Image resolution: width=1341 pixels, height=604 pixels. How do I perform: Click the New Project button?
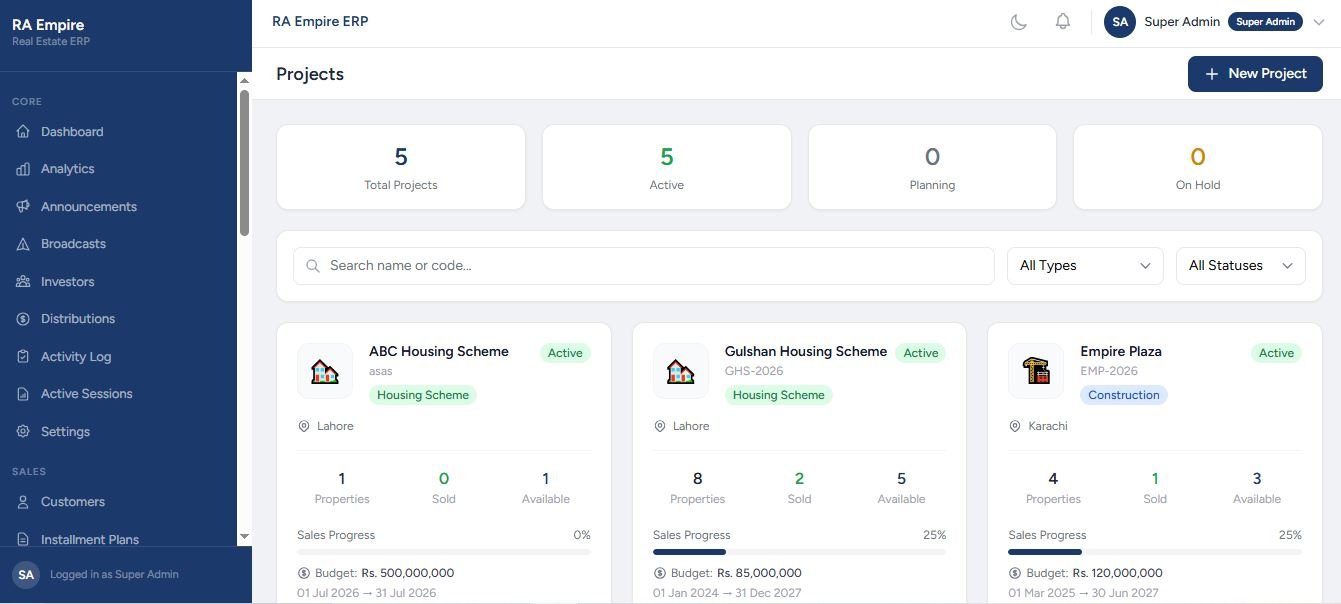click(1255, 74)
